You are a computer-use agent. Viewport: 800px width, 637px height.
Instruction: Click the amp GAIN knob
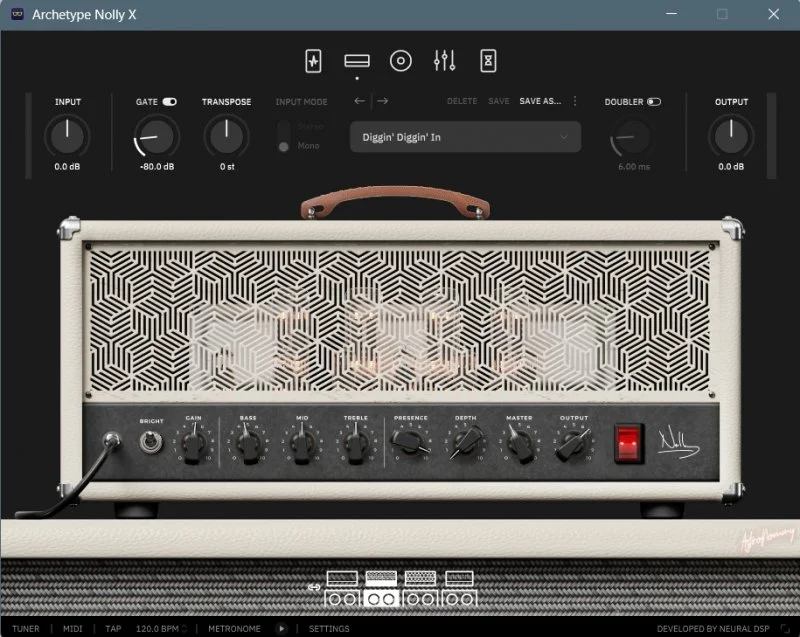point(193,444)
